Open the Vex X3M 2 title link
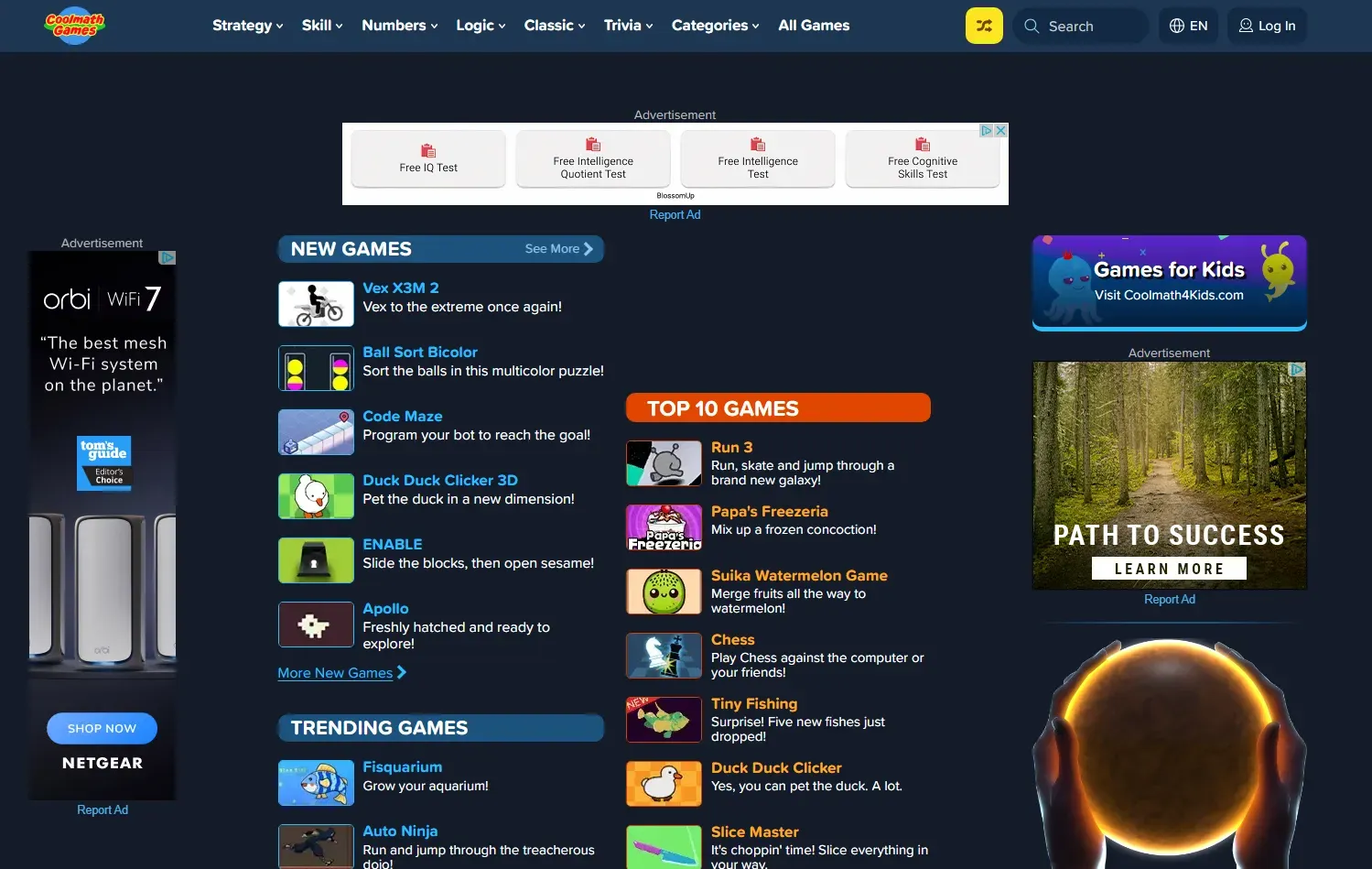 (x=401, y=288)
